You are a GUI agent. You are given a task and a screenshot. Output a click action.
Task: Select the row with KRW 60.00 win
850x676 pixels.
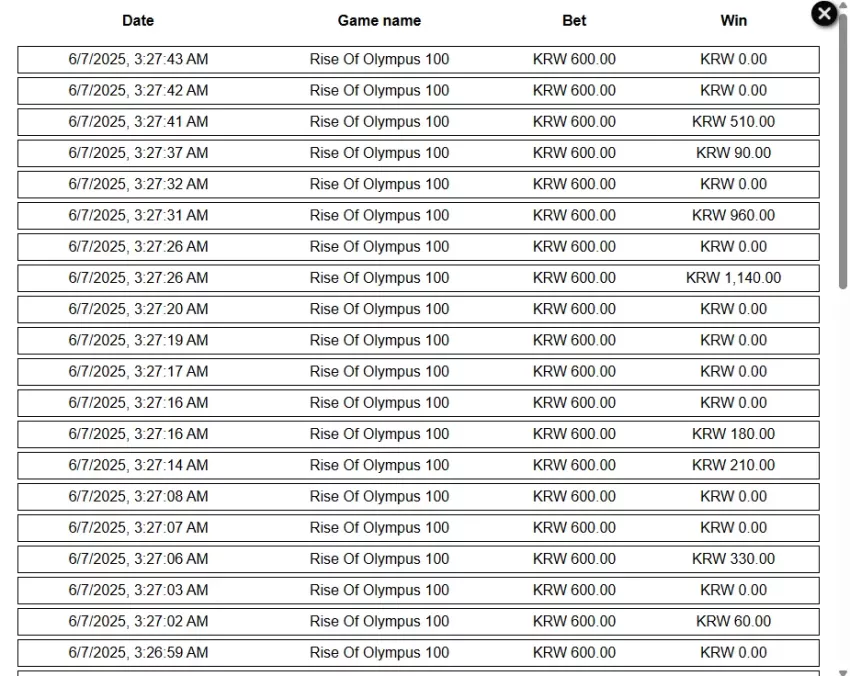point(418,622)
